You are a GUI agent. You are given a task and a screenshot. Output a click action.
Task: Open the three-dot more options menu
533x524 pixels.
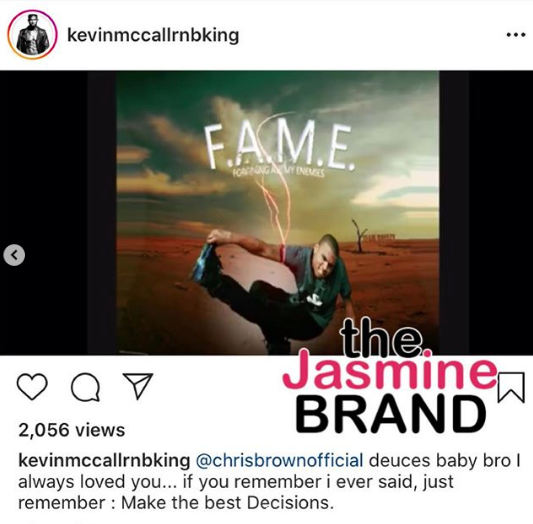pos(516,35)
